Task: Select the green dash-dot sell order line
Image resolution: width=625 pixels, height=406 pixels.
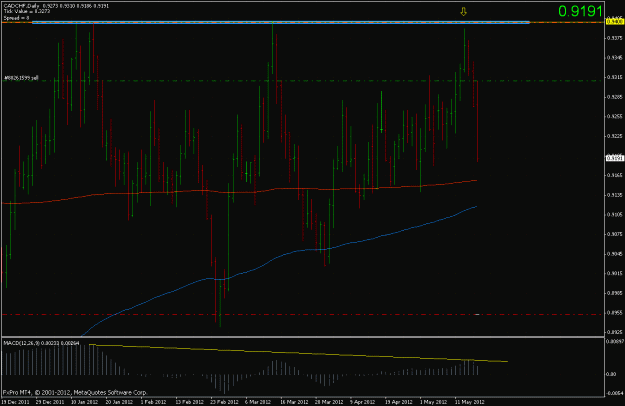Action: 303,81
